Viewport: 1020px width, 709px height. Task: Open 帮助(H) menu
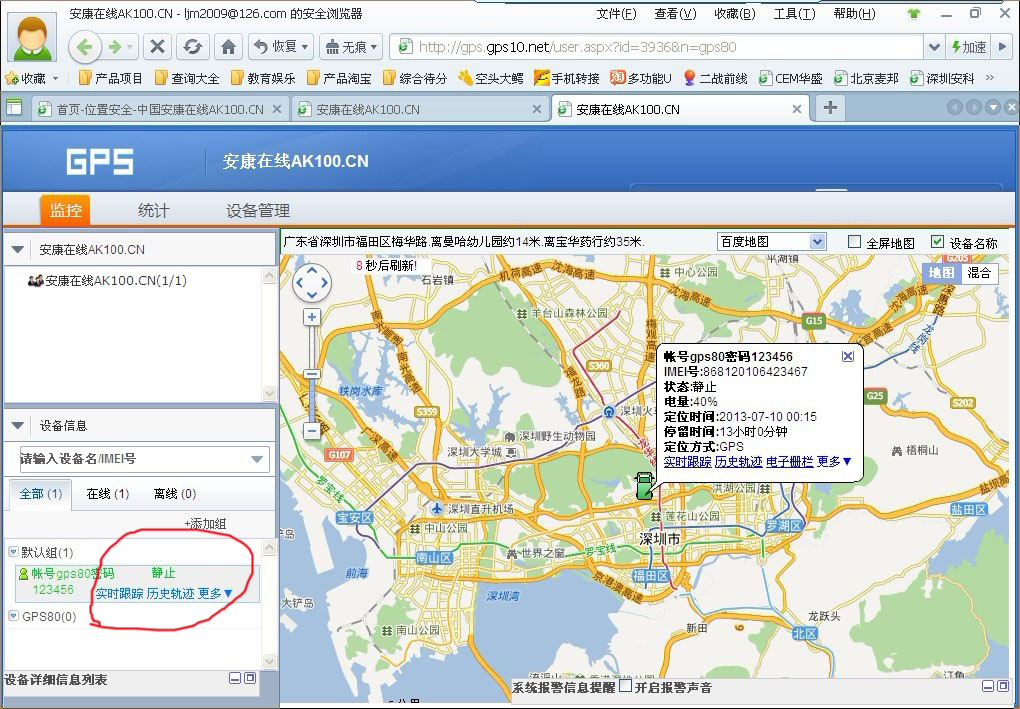click(x=854, y=14)
